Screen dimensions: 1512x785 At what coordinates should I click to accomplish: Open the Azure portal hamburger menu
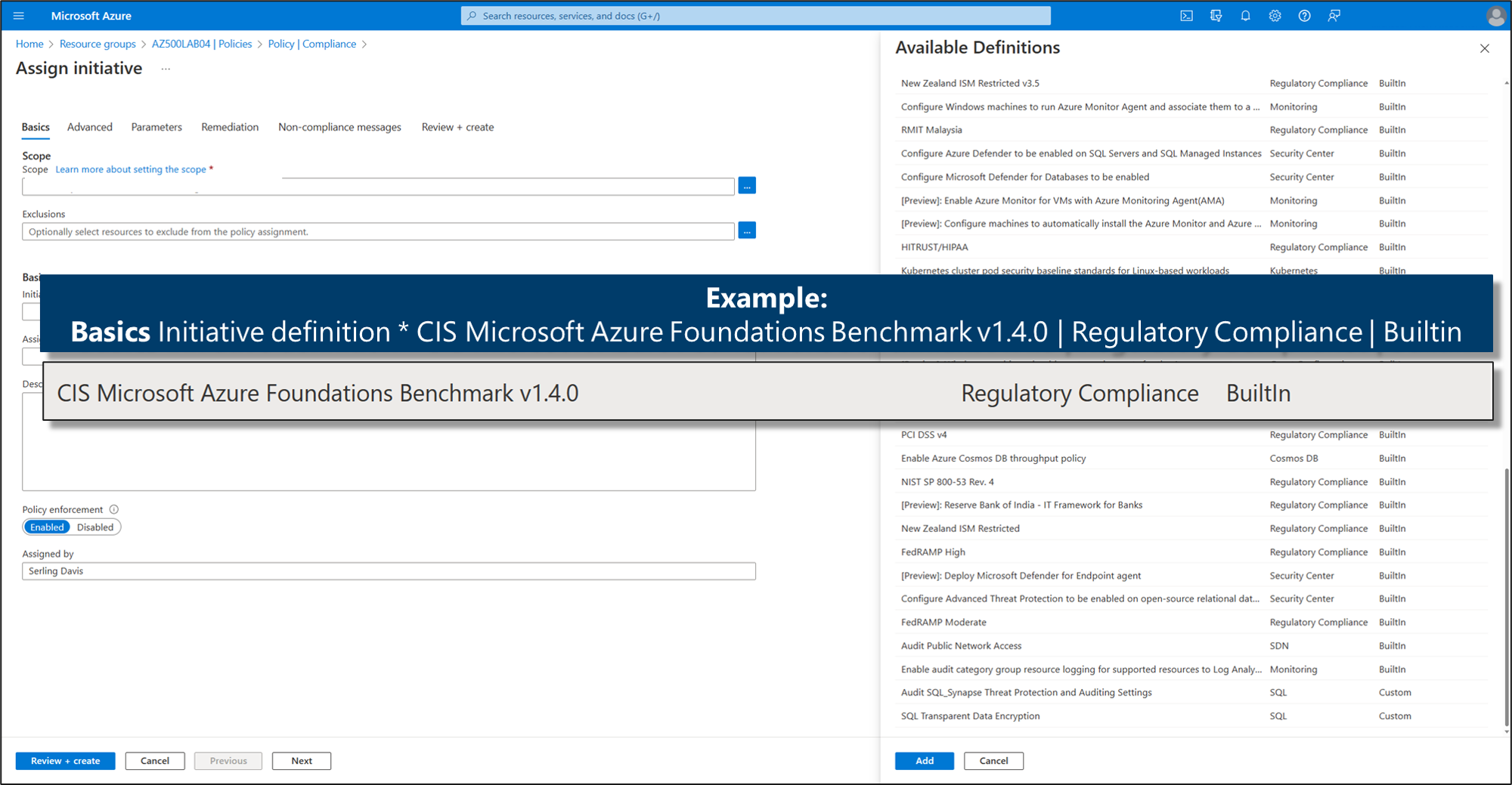pyautogui.click(x=19, y=16)
